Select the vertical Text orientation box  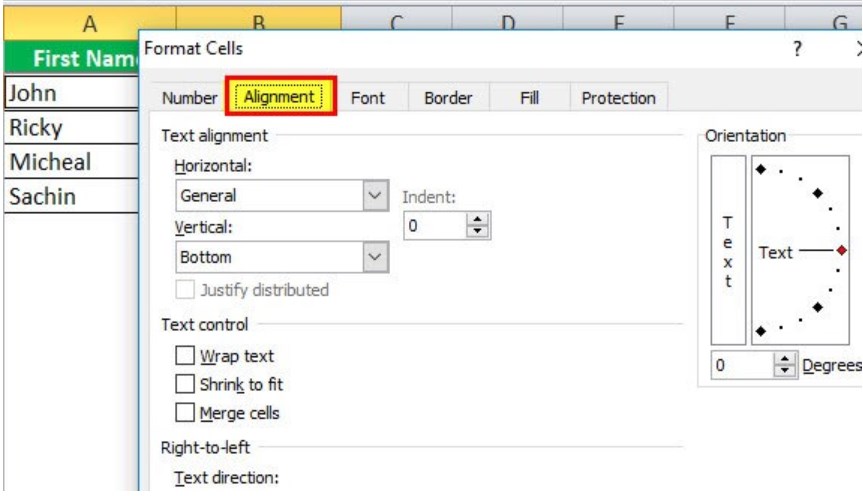pos(728,250)
